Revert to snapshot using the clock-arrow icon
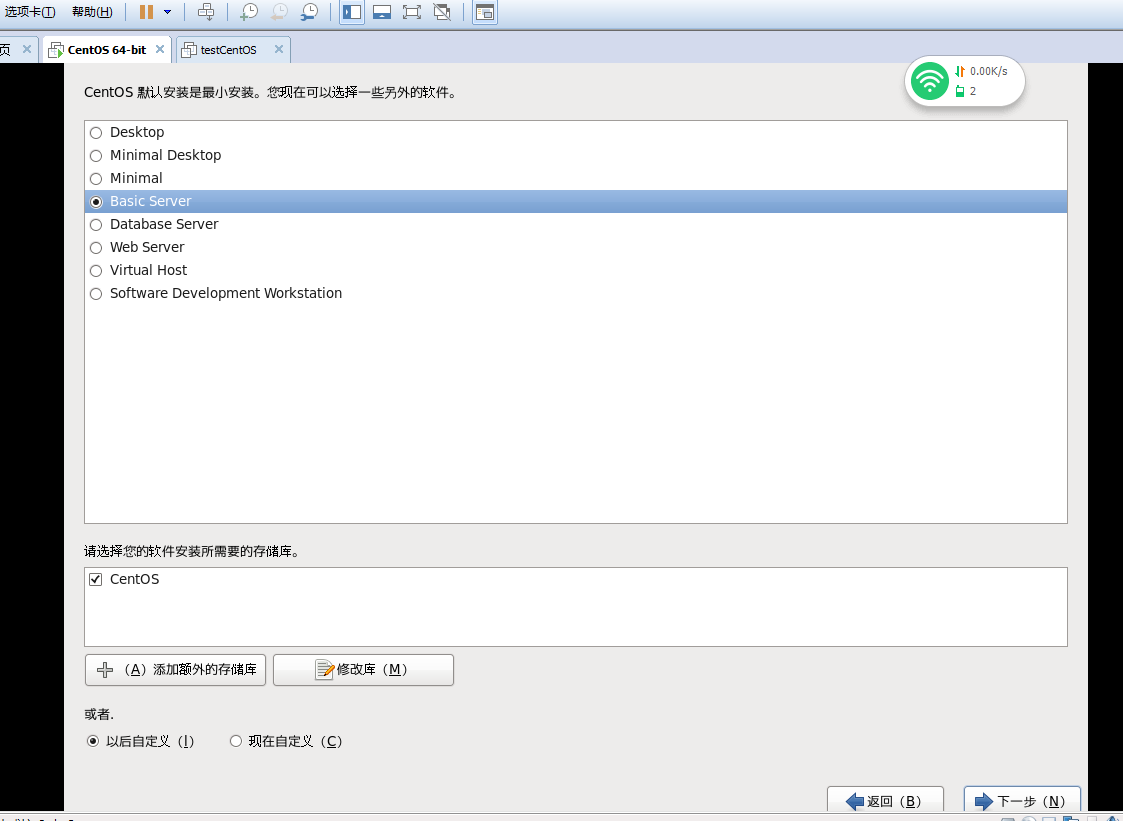This screenshot has width=1123, height=821. point(279,11)
